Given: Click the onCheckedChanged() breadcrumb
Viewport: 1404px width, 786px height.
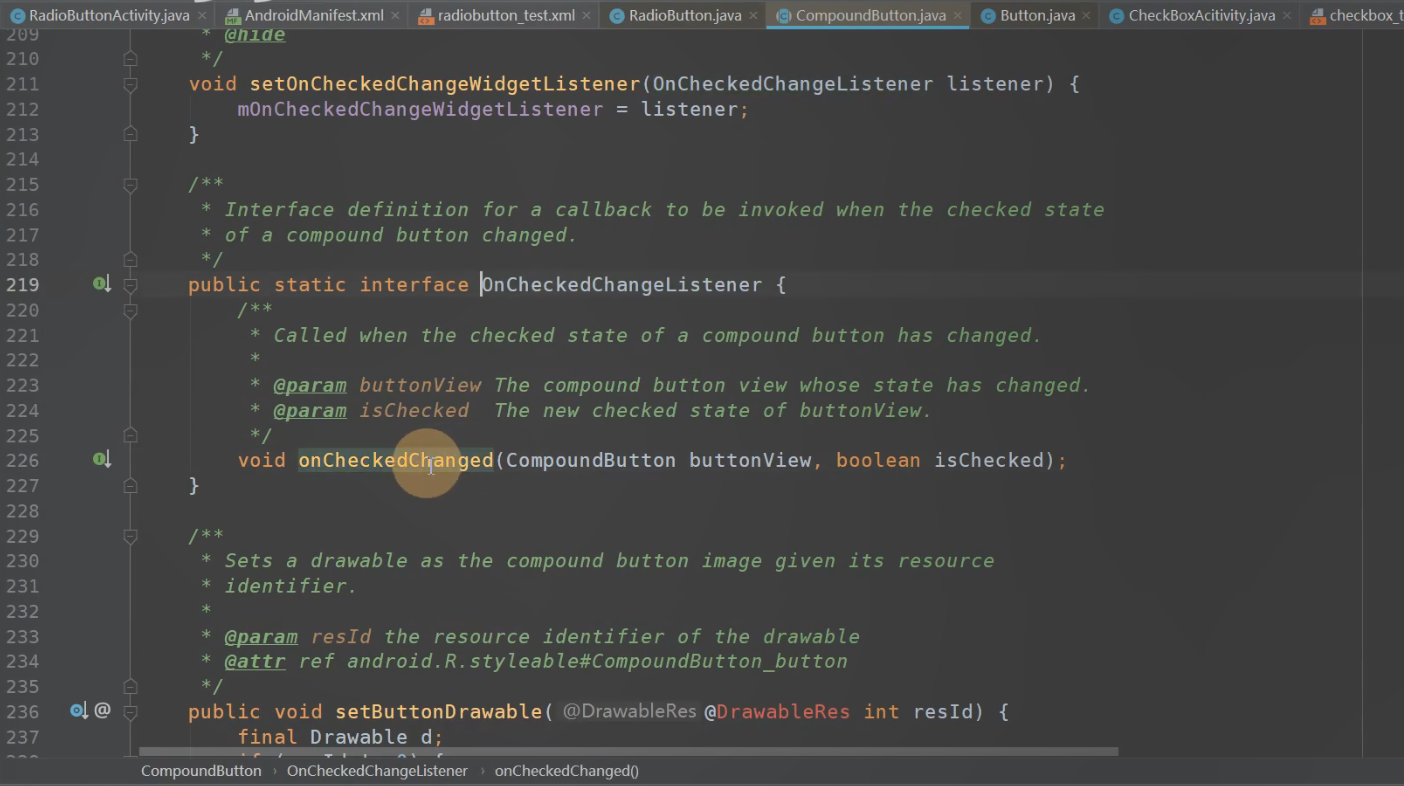Looking at the screenshot, I should click(x=567, y=771).
